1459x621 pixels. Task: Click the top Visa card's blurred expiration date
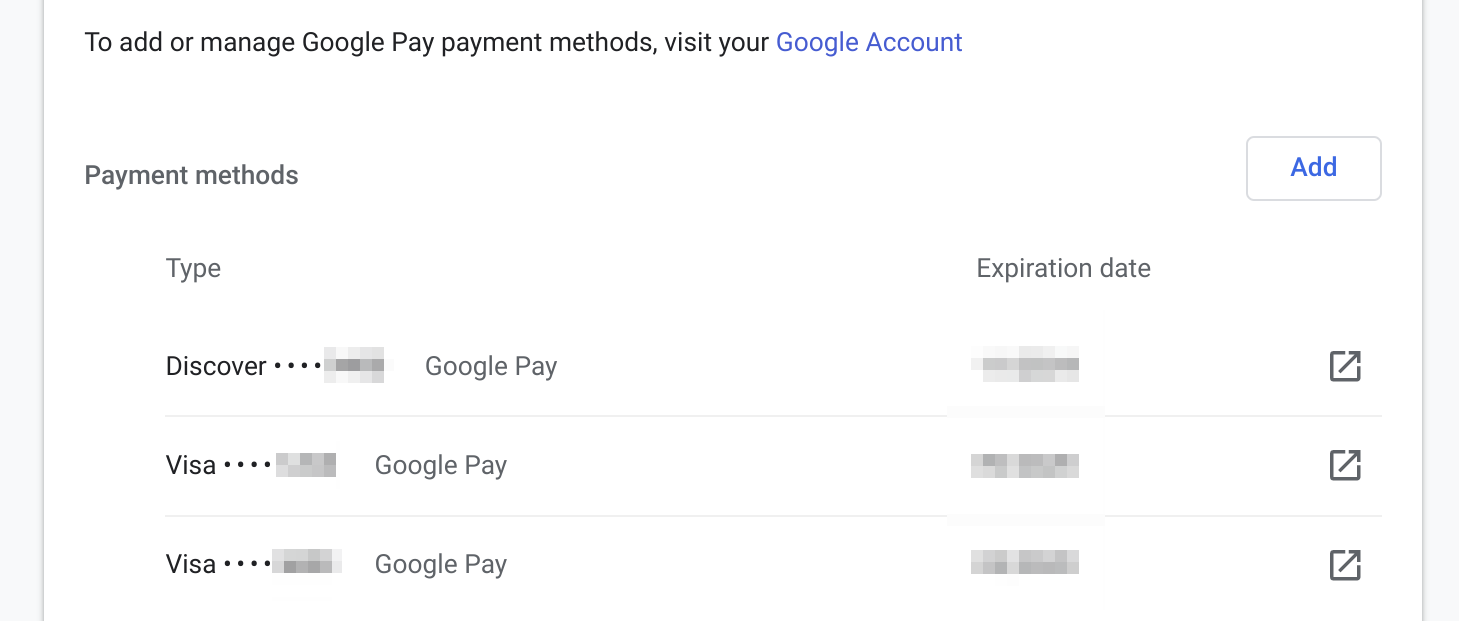(1025, 465)
